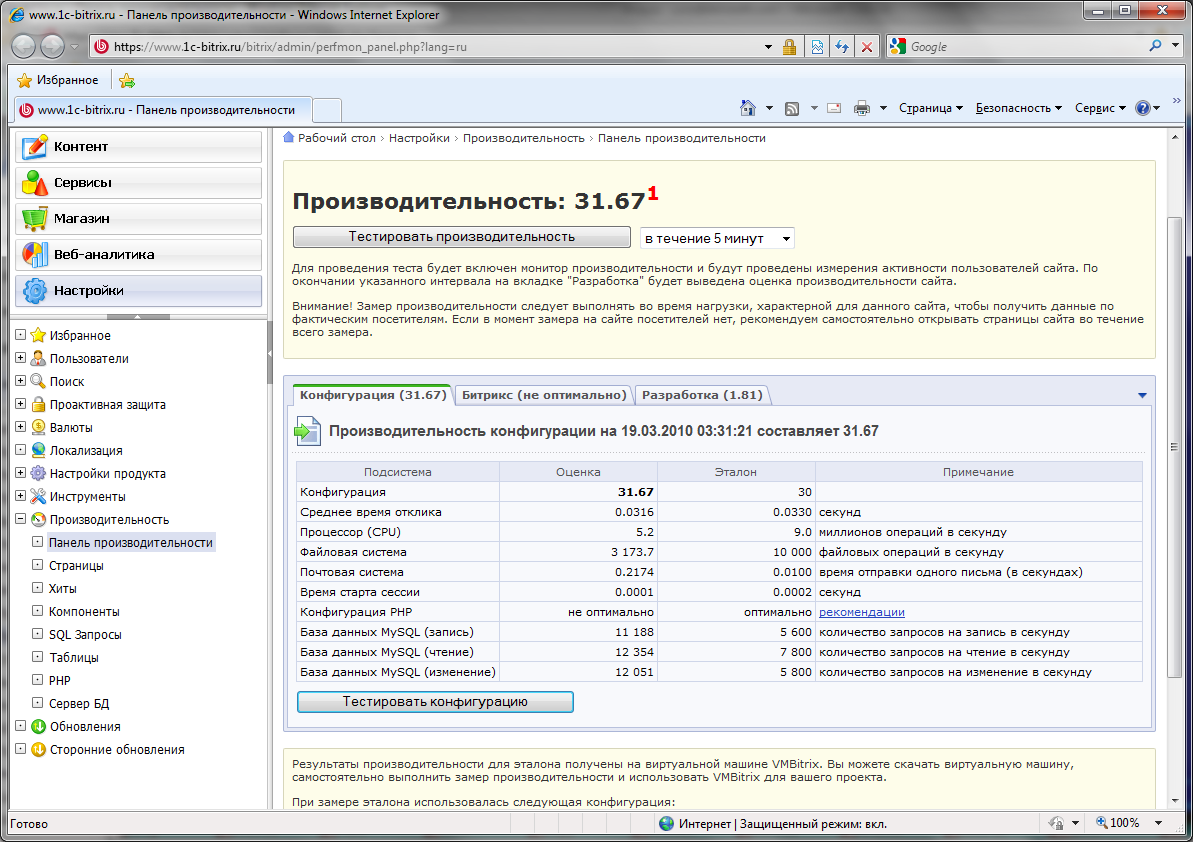Viewport: 1193px width, 842px height.
Task: Open the Безопасность menu
Action: pyautogui.click(x=1019, y=108)
